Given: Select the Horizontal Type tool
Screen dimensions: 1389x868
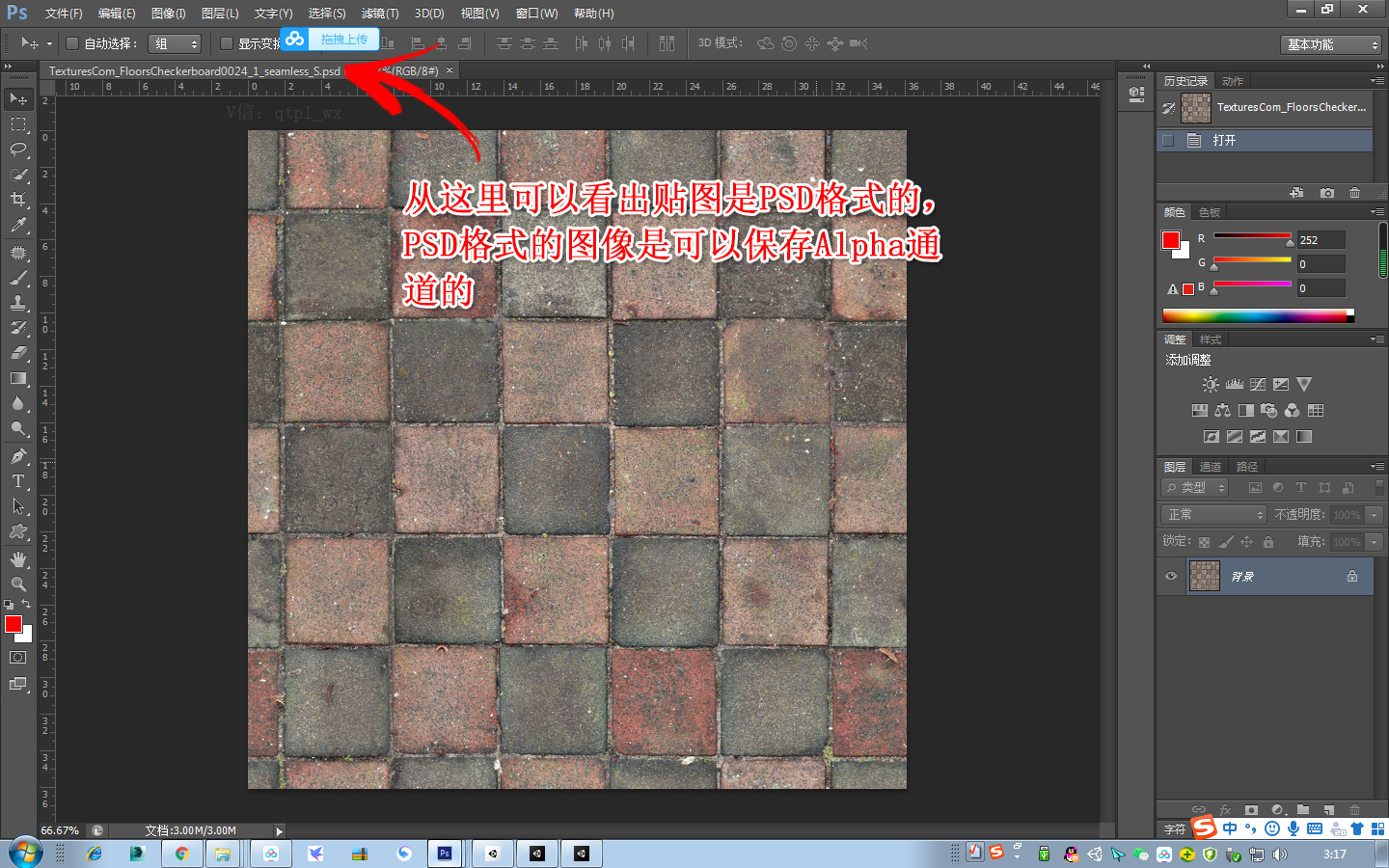Looking at the screenshot, I should tap(18, 481).
